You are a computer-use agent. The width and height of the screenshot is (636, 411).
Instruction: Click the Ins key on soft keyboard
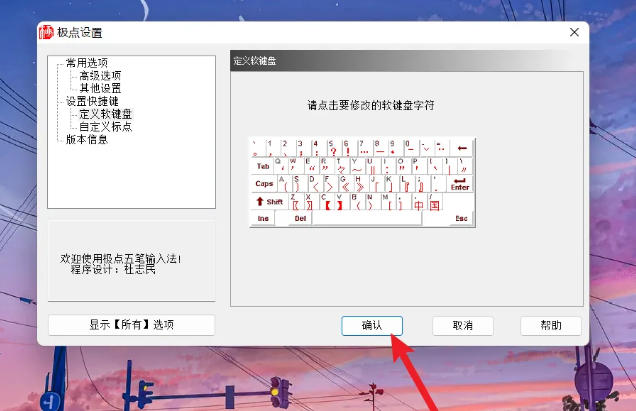(x=264, y=218)
